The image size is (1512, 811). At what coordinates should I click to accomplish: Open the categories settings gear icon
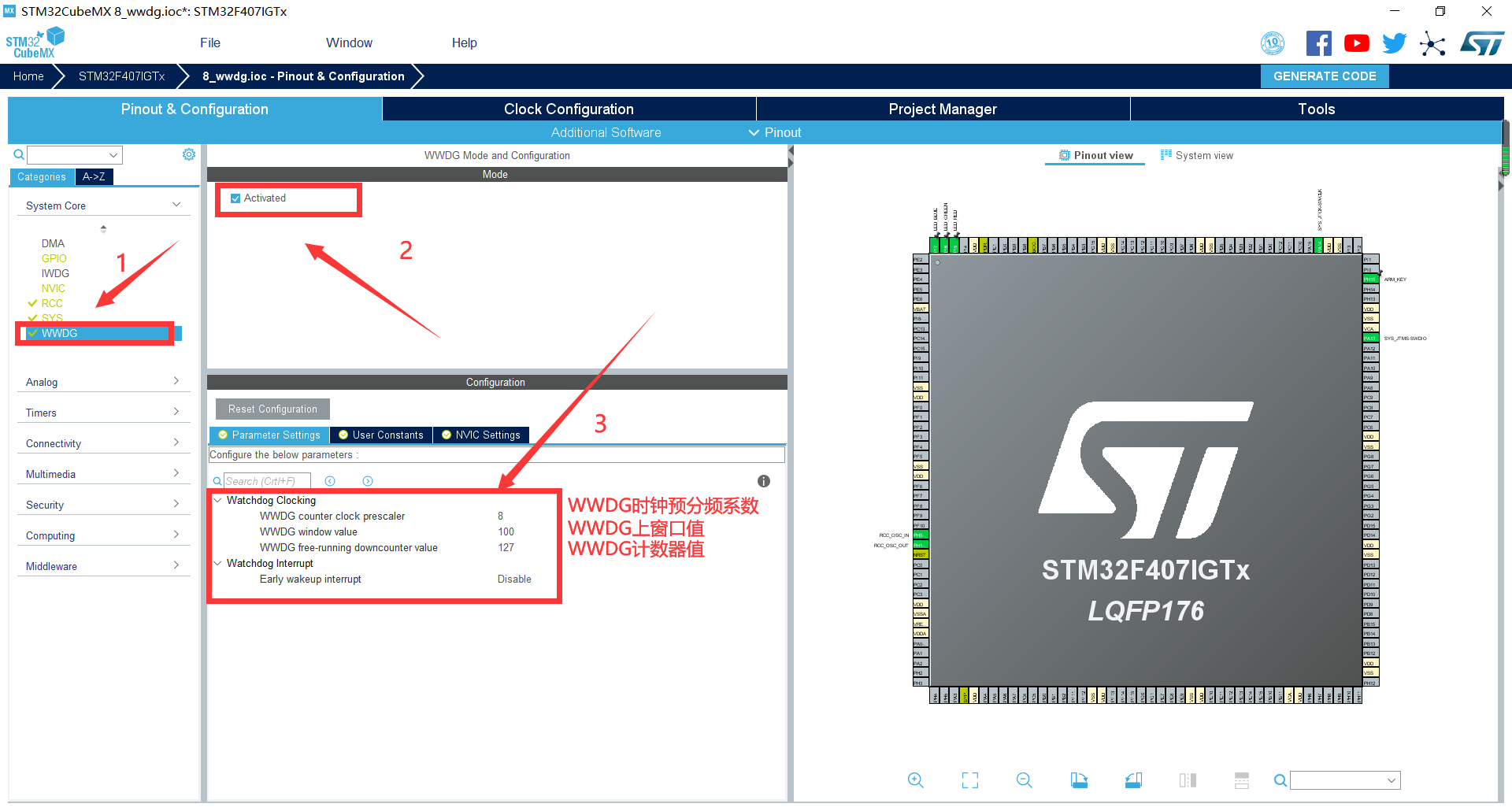[x=189, y=154]
